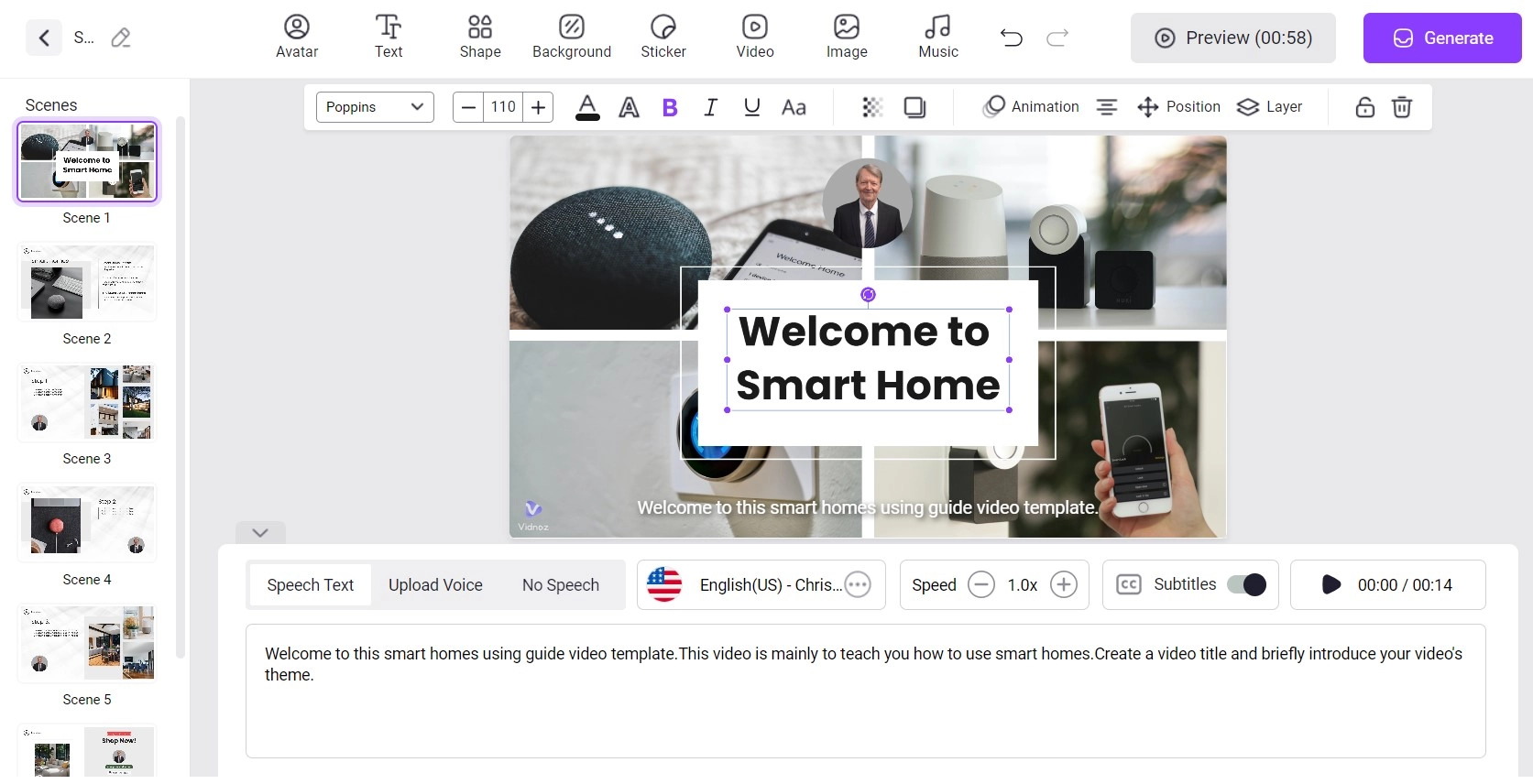Play the scene speech audio
The height and width of the screenshot is (784, 1533).
(1331, 584)
